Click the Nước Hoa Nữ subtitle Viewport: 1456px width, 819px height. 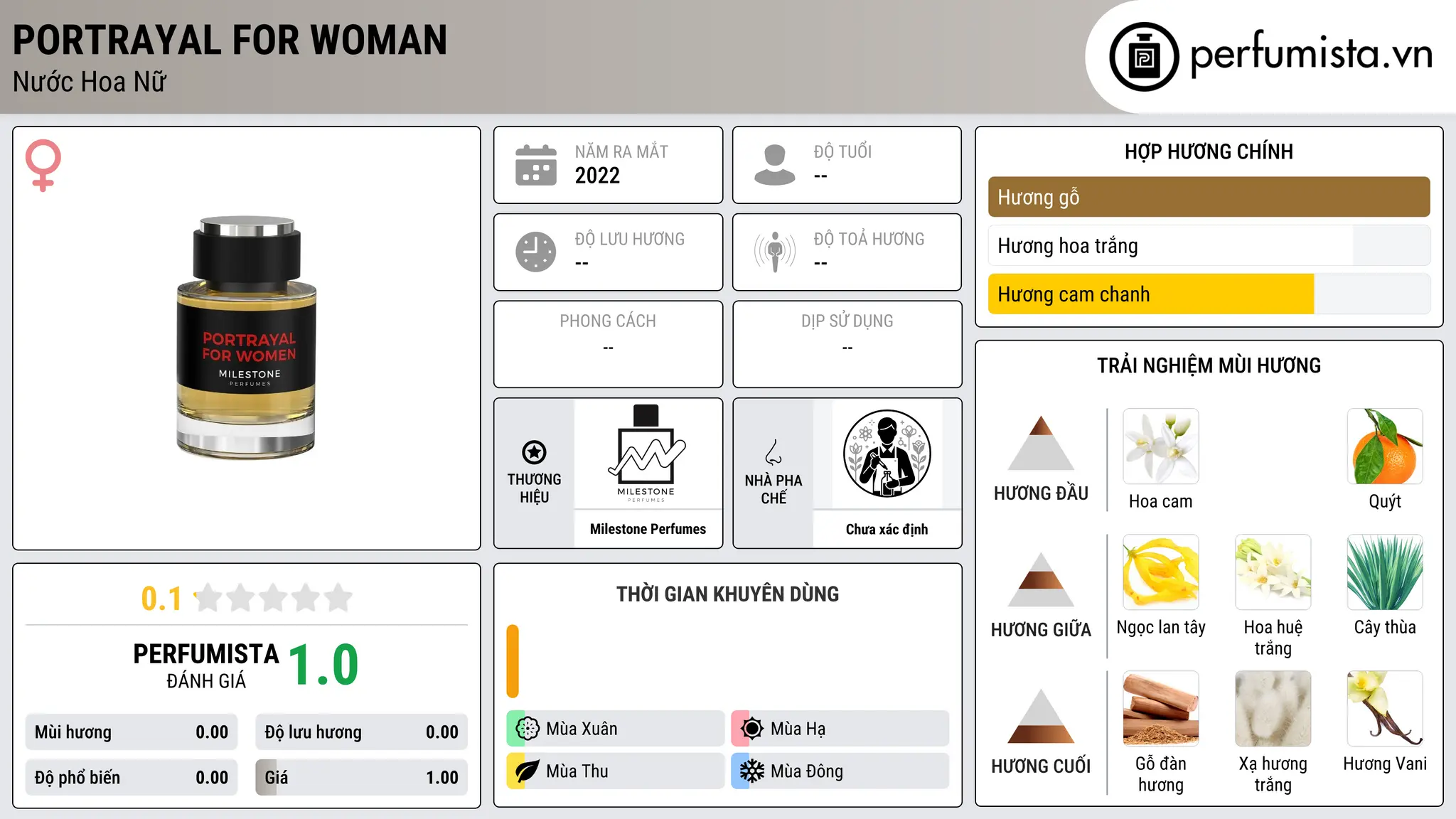coord(90,82)
